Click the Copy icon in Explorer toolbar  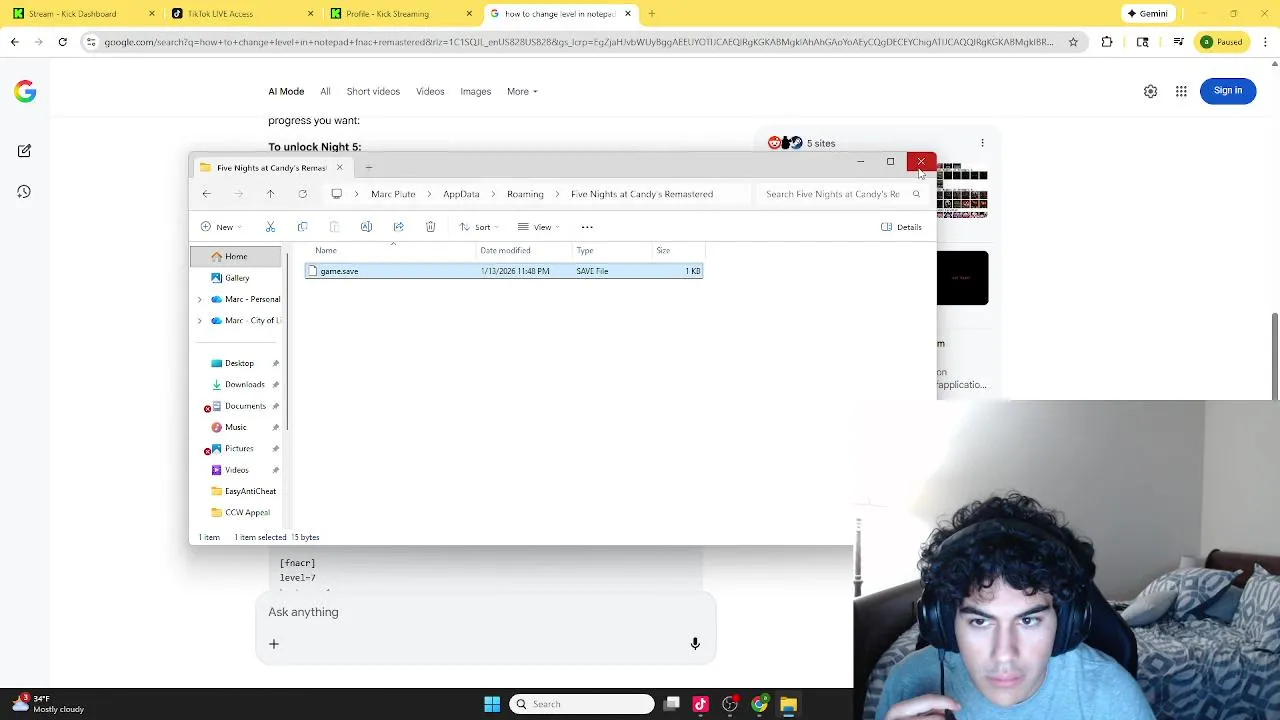pyautogui.click(x=302, y=227)
